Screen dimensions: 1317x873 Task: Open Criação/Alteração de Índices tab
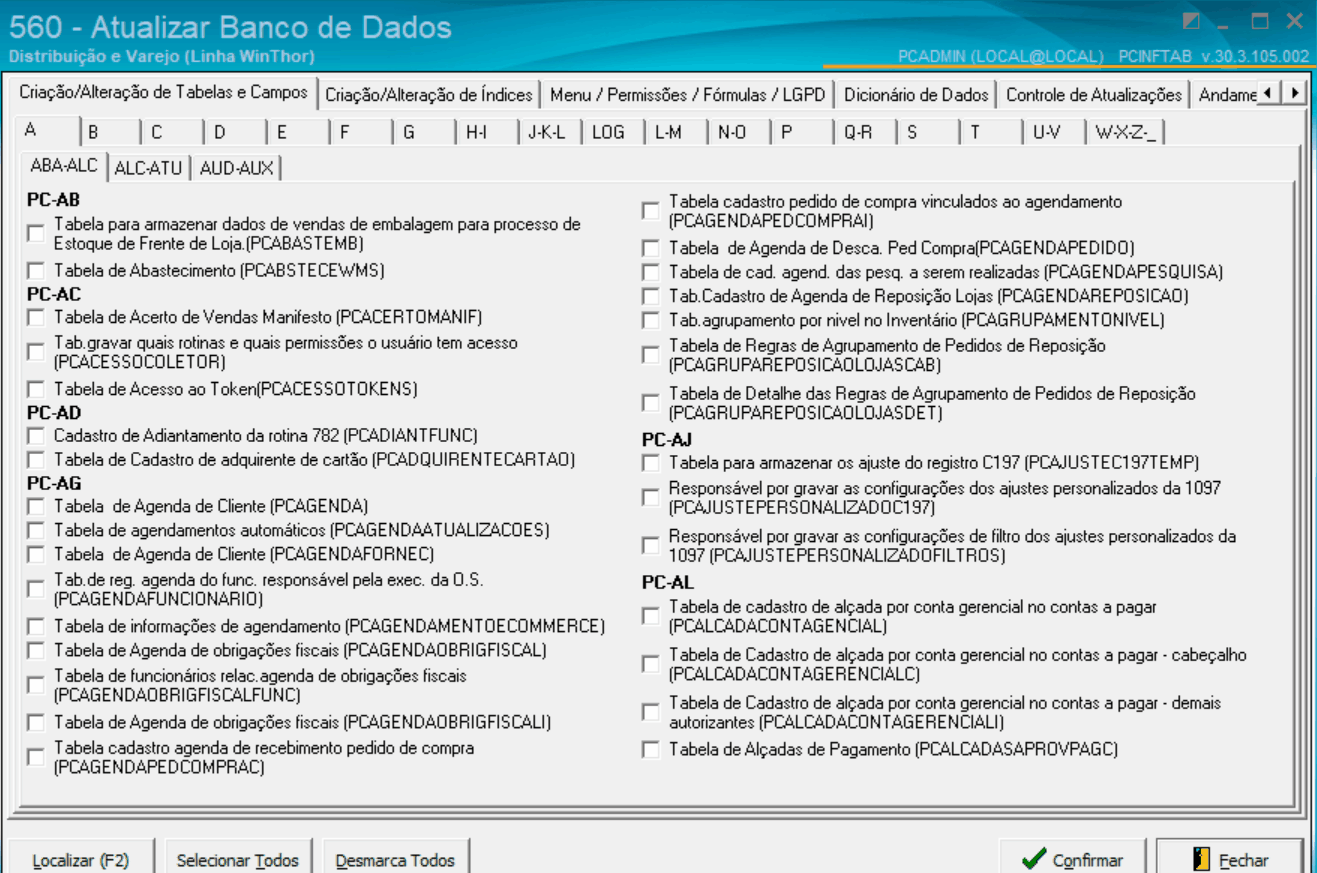click(x=429, y=95)
